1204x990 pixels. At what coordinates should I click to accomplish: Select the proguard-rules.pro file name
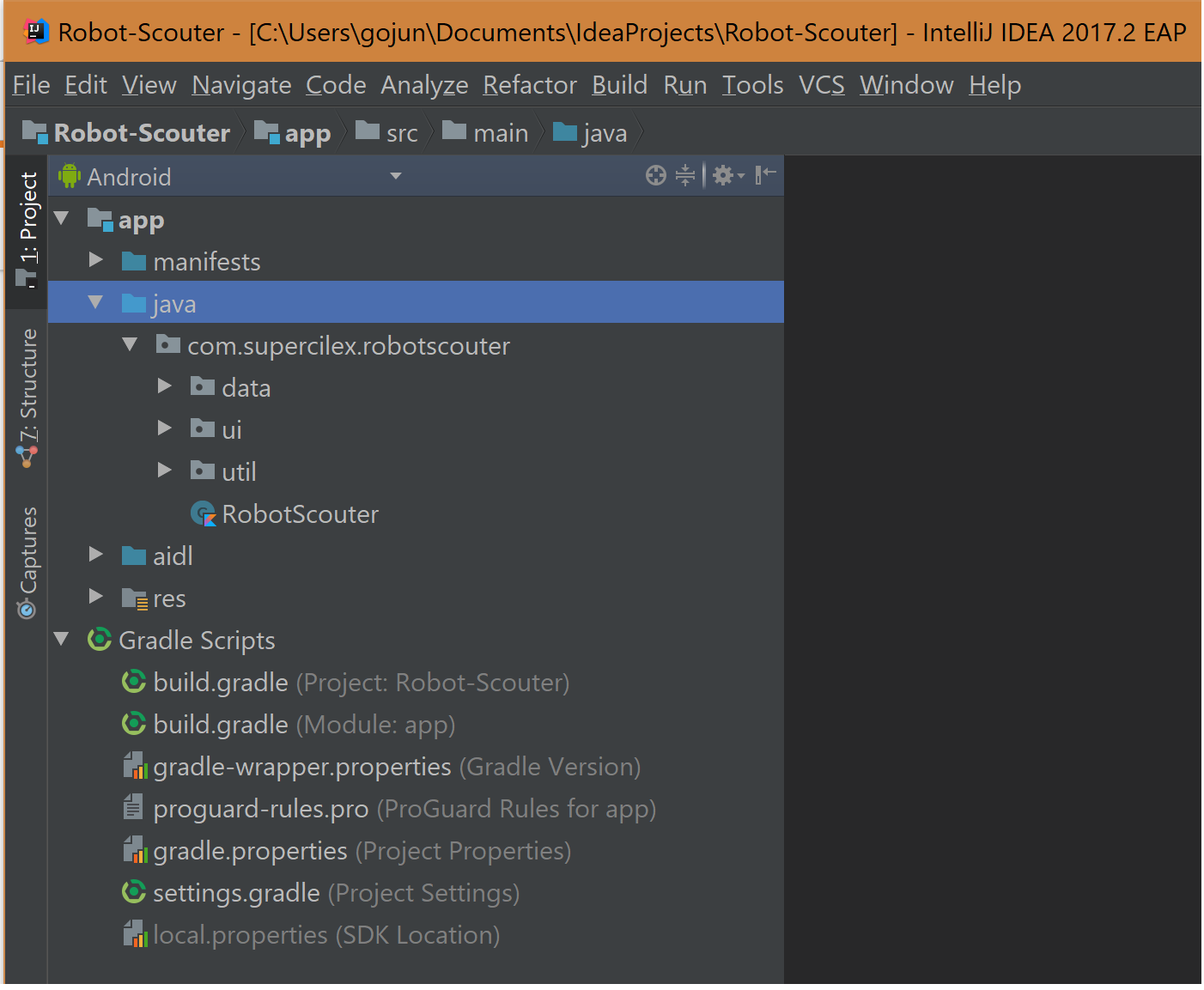[261, 809]
